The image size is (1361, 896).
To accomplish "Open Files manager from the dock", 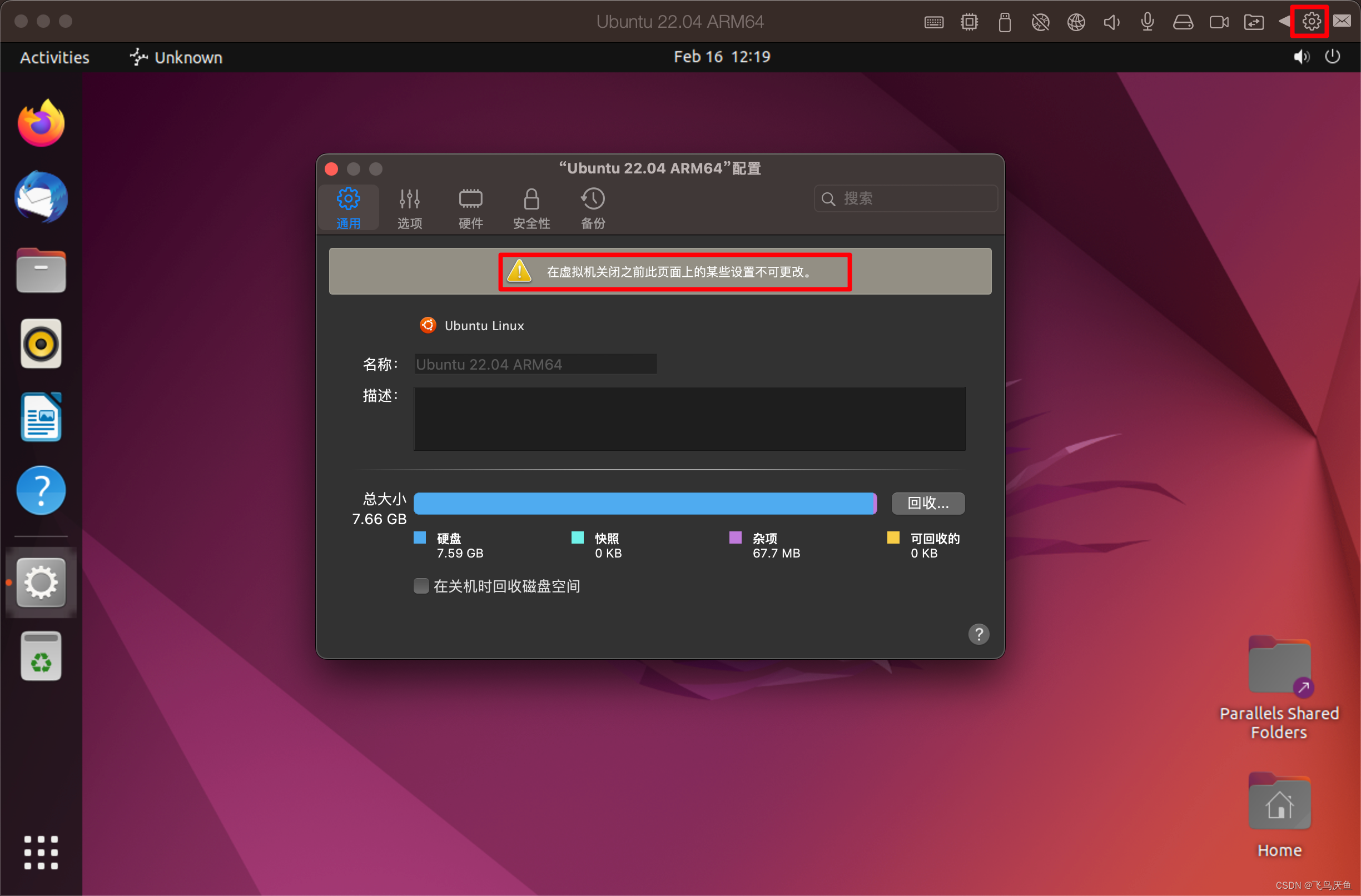I will coord(41,271).
